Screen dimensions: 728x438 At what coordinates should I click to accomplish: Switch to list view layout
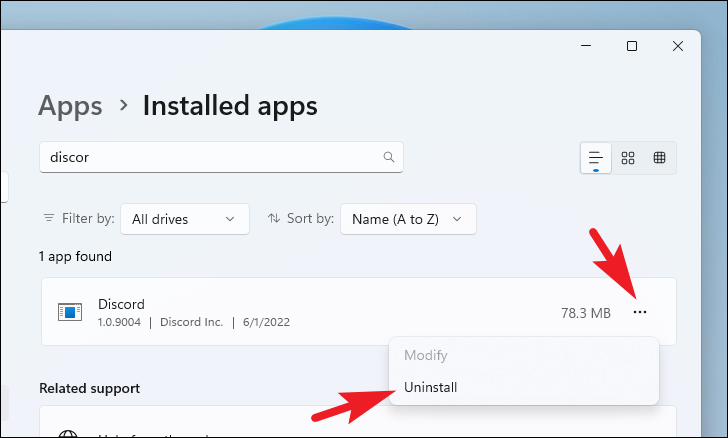596,158
